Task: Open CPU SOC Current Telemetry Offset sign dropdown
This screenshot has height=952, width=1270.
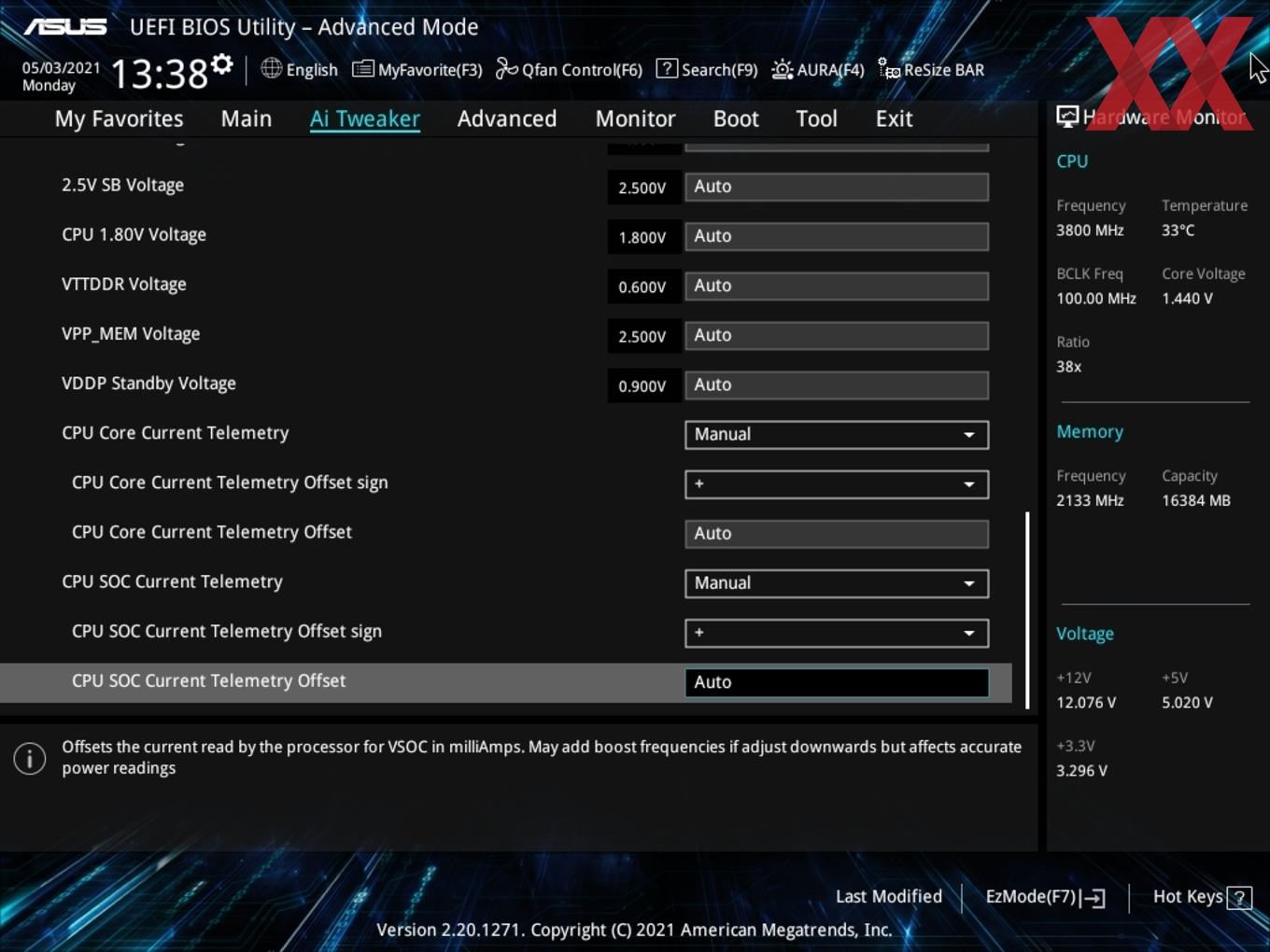Action: tap(837, 633)
